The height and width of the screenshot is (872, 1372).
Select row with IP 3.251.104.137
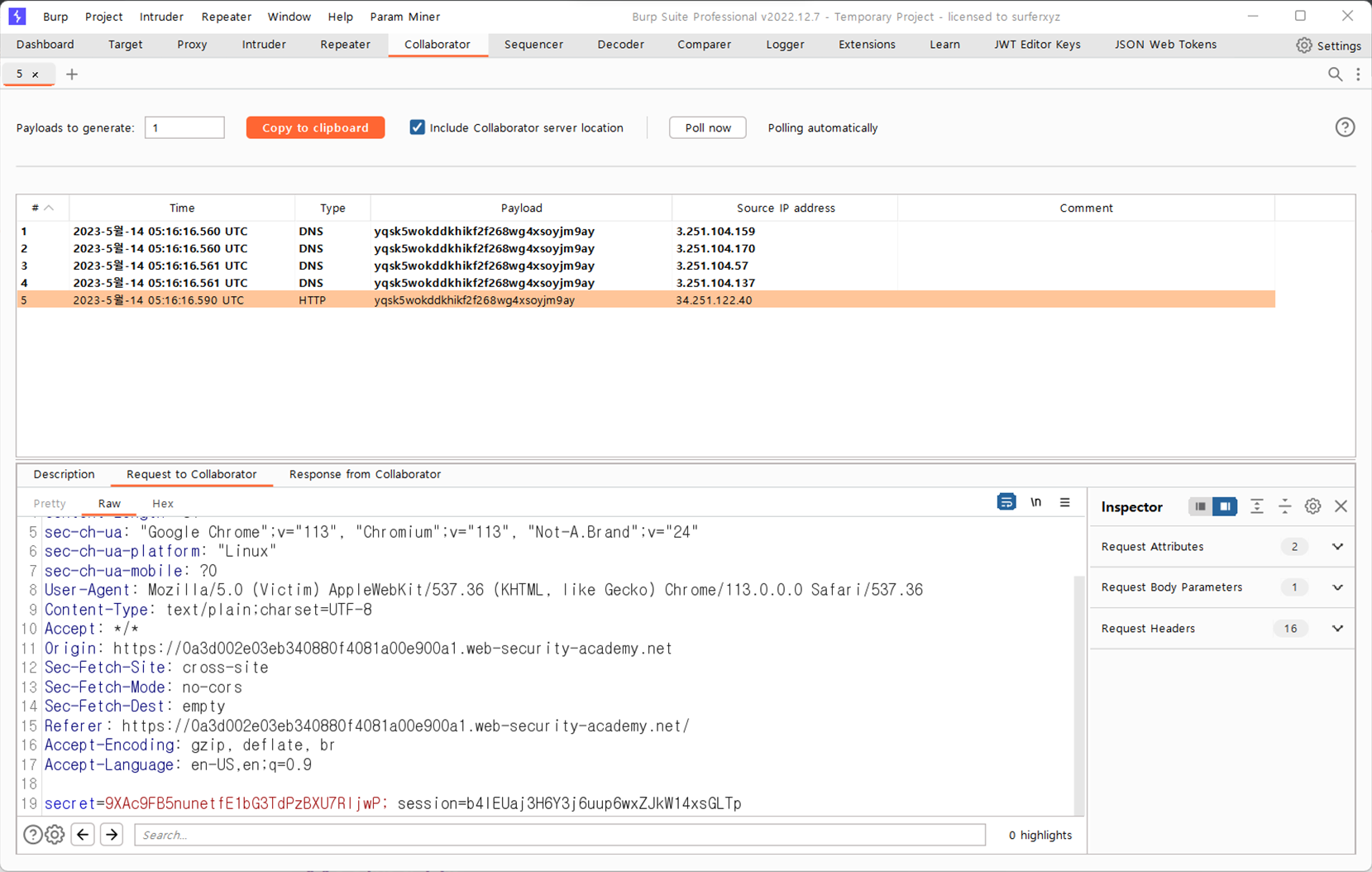(645, 283)
